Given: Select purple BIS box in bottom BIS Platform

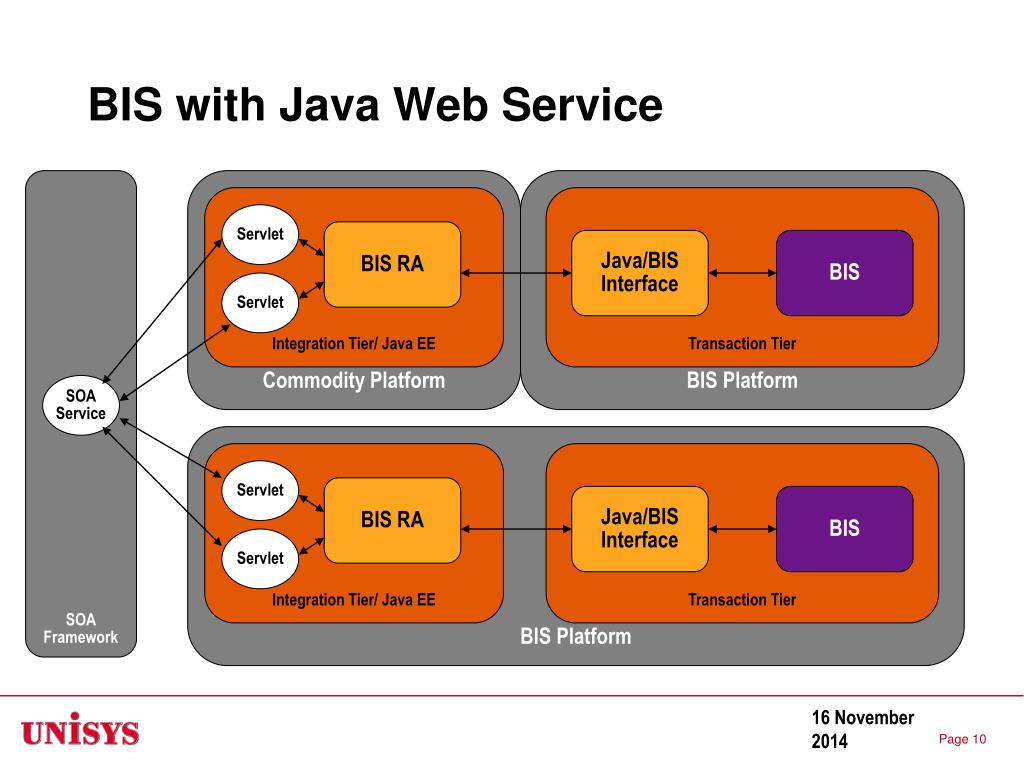Looking at the screenshot, I should (x=844, y=528).
